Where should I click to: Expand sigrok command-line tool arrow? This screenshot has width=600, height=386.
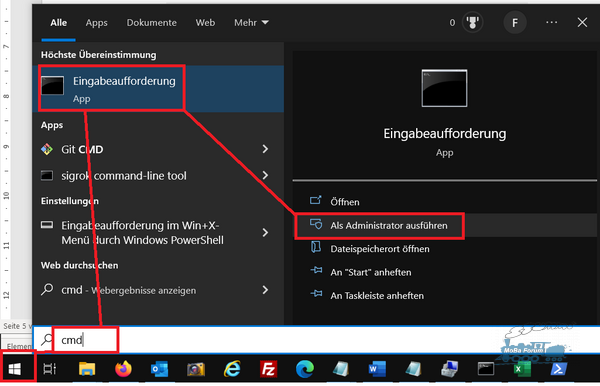[x=265, y=175]
